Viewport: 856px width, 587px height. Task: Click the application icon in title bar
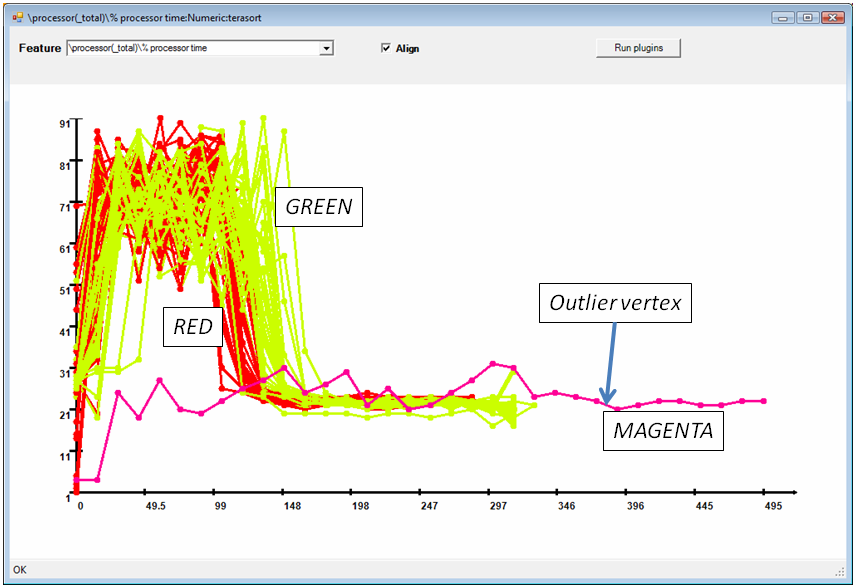17,17
